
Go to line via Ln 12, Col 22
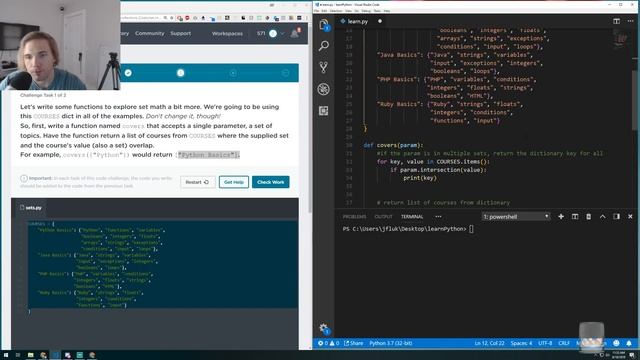[x=489, y=343]
